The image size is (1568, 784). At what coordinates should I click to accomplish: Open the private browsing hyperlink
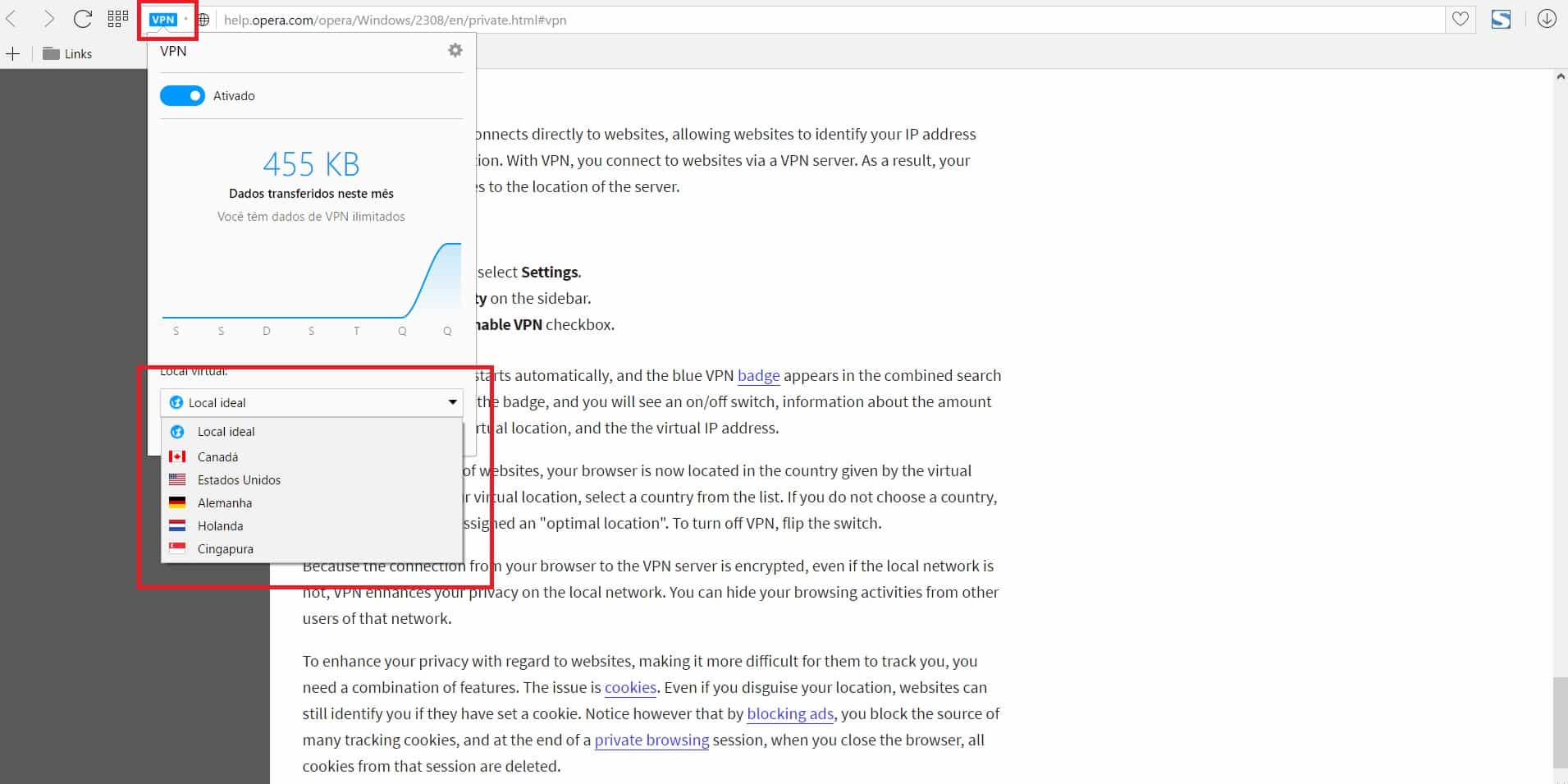651,740
